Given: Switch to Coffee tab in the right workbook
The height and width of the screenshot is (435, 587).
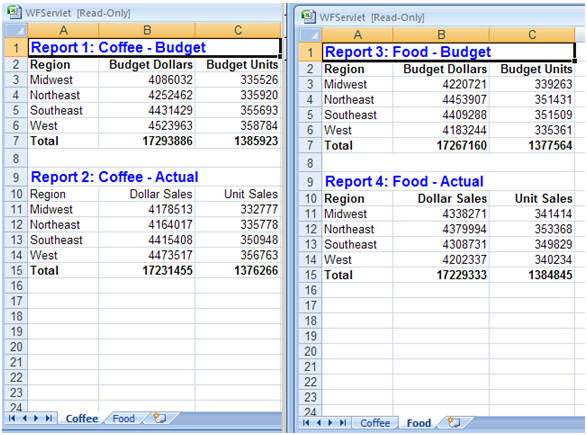Looking at the screenshot, I should tap(375, 423).
